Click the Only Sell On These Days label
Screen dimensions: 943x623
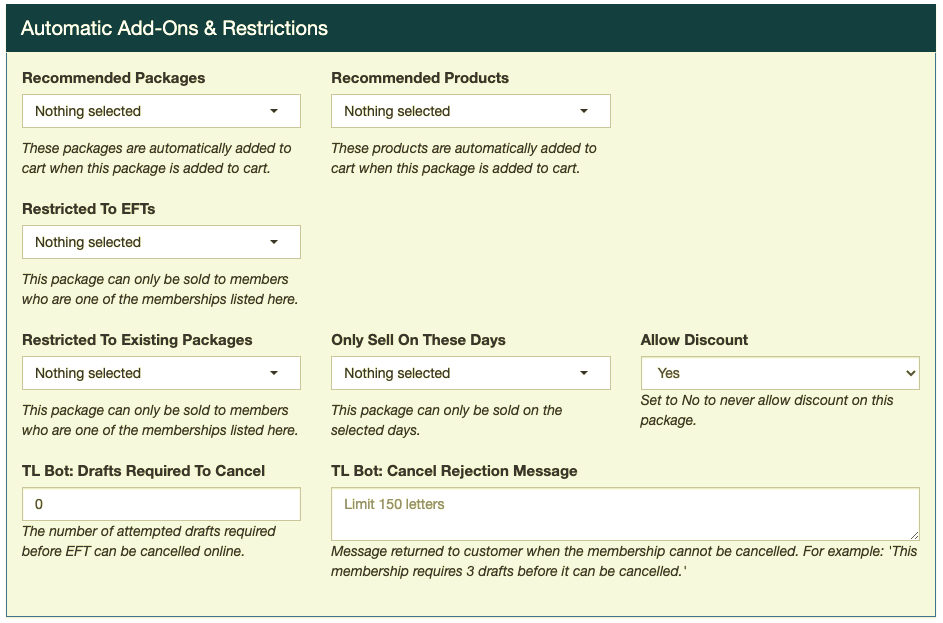tap(418, 340)
